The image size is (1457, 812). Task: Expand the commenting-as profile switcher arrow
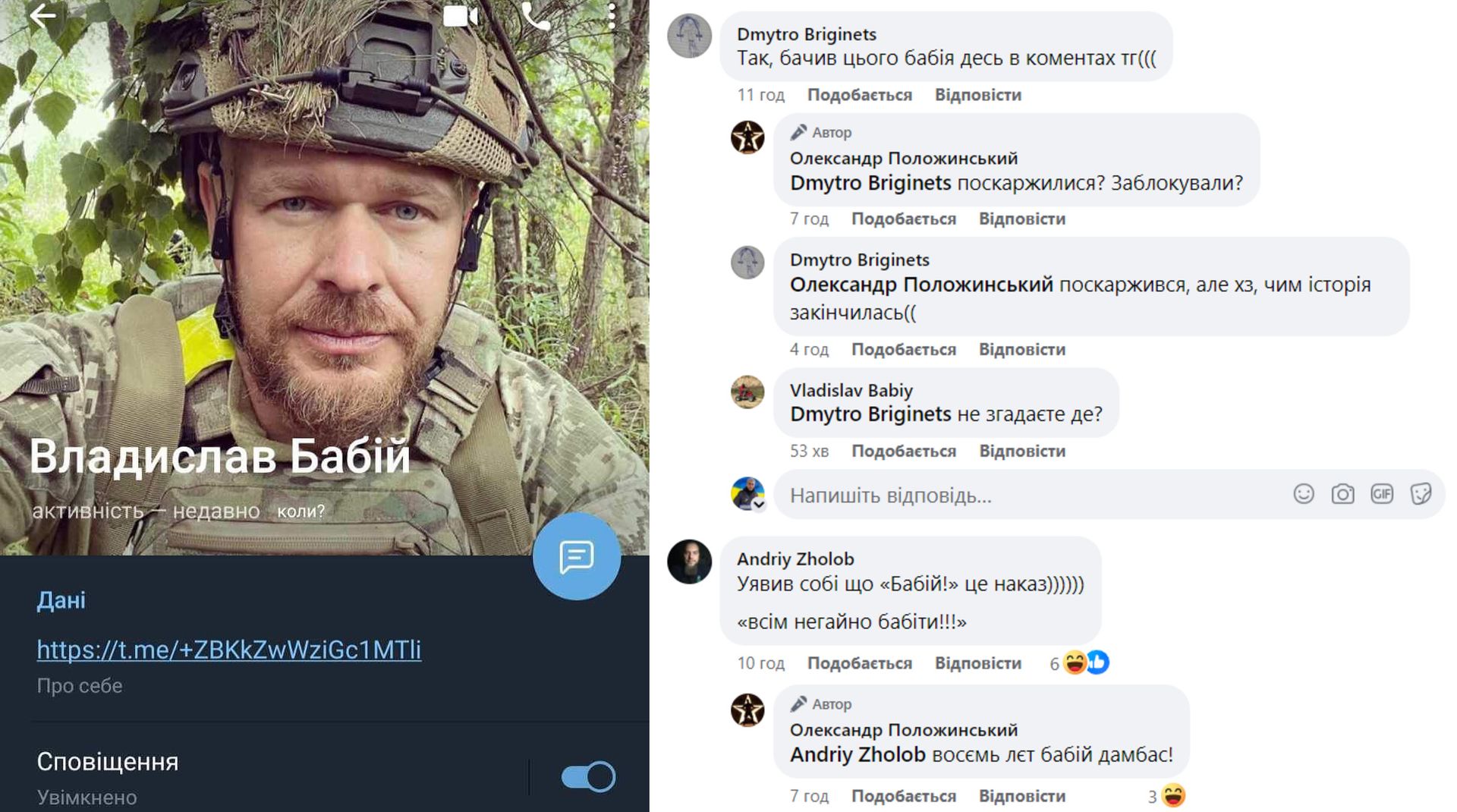pyautogui.click(x=759, y=505)
